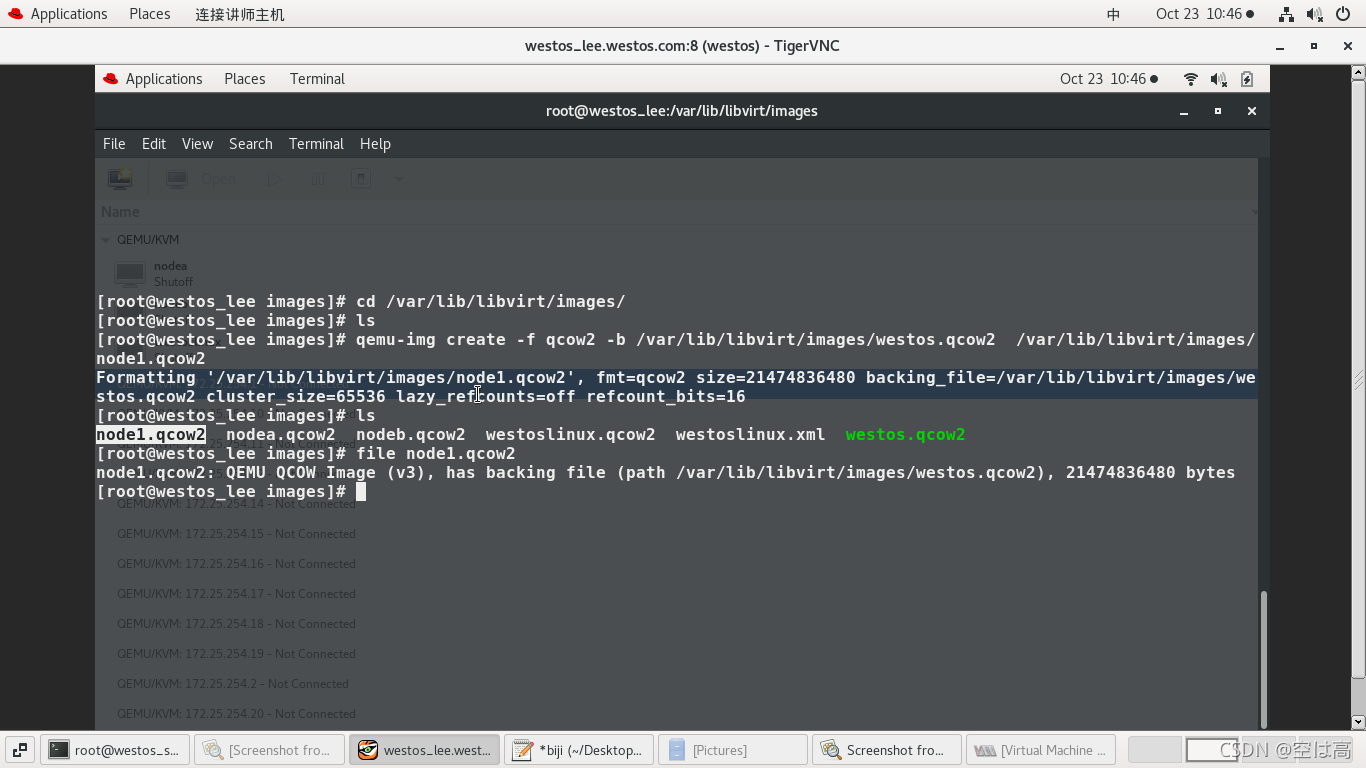Click westoslinux.qcow2 in the terminal listing
1366x768 pixels.
(x=571, y=435)
